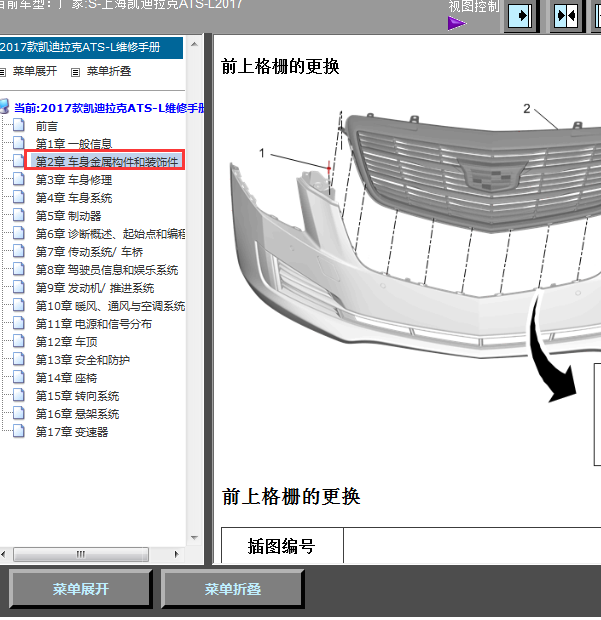Open 第13章 安全和防护 chapter

coord(83,360)
